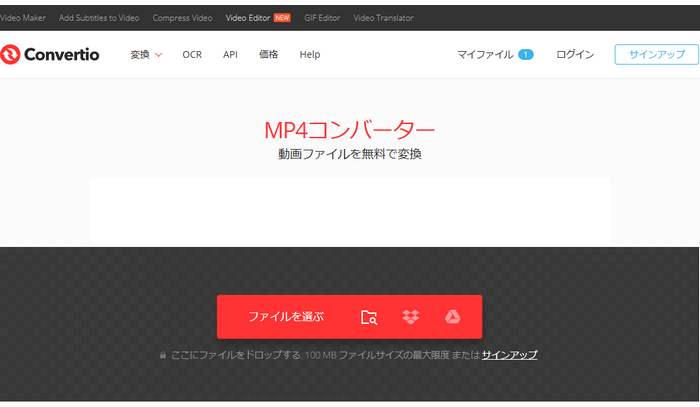The width and height of the screenshot is (700, 407).
Task: Open the OCR menu item
Action: (x=192, y=55)
